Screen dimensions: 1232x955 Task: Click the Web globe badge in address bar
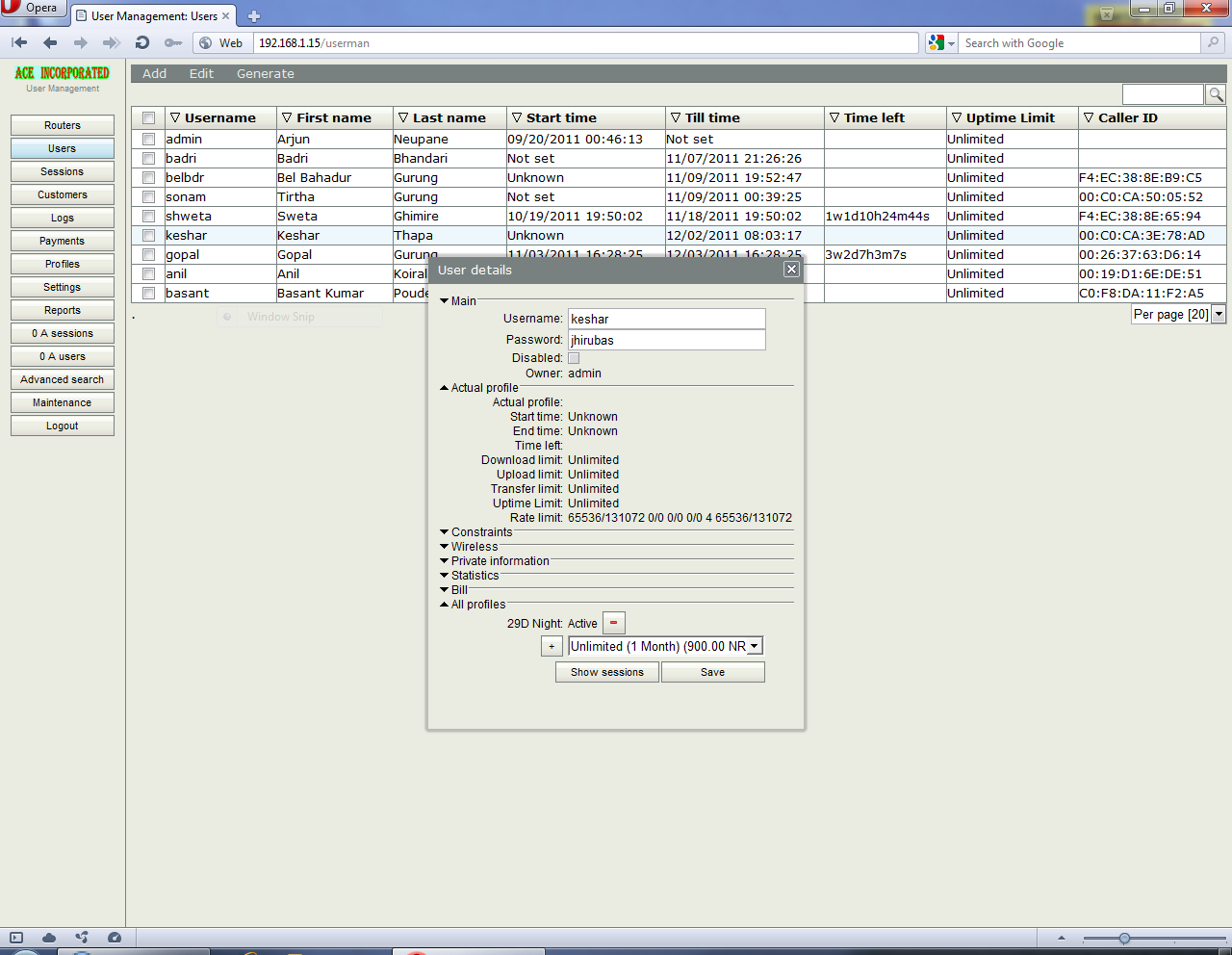coord(221,42)
